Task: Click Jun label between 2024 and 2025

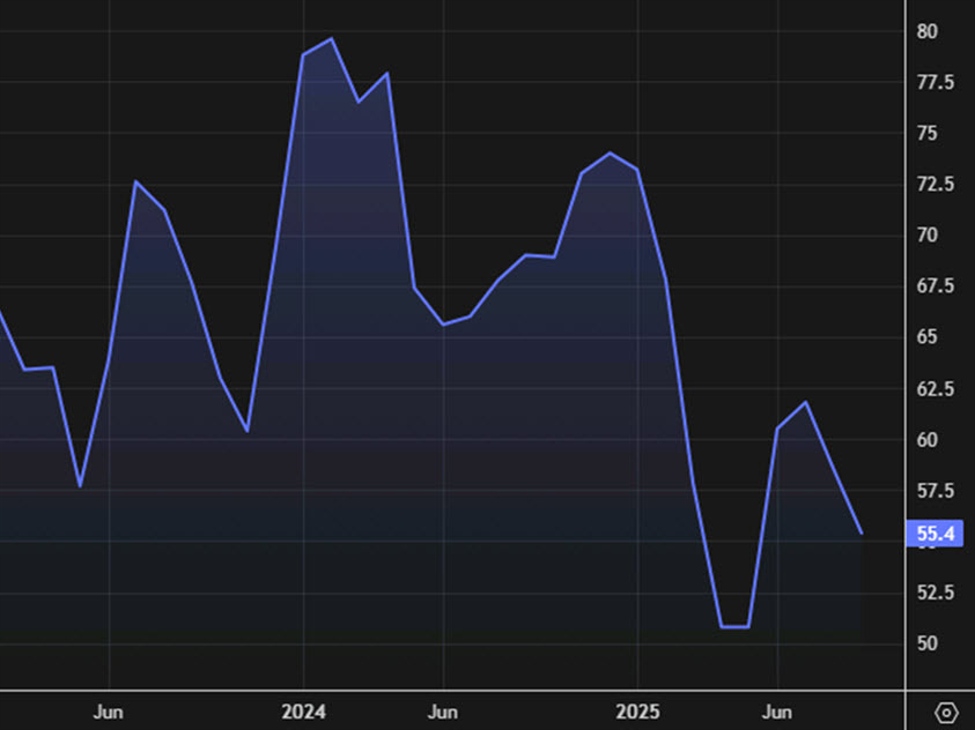Action: coord(443,712)
